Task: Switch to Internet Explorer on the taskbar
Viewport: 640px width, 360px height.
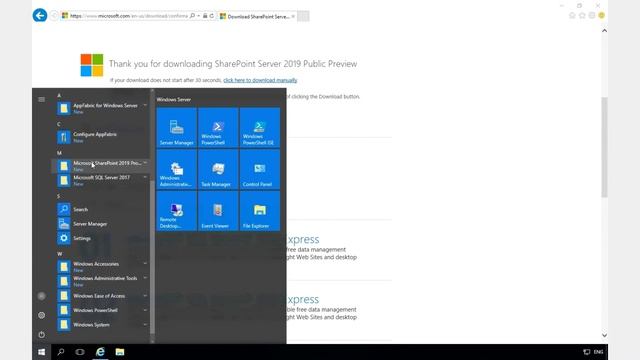Action: point(100,352)
